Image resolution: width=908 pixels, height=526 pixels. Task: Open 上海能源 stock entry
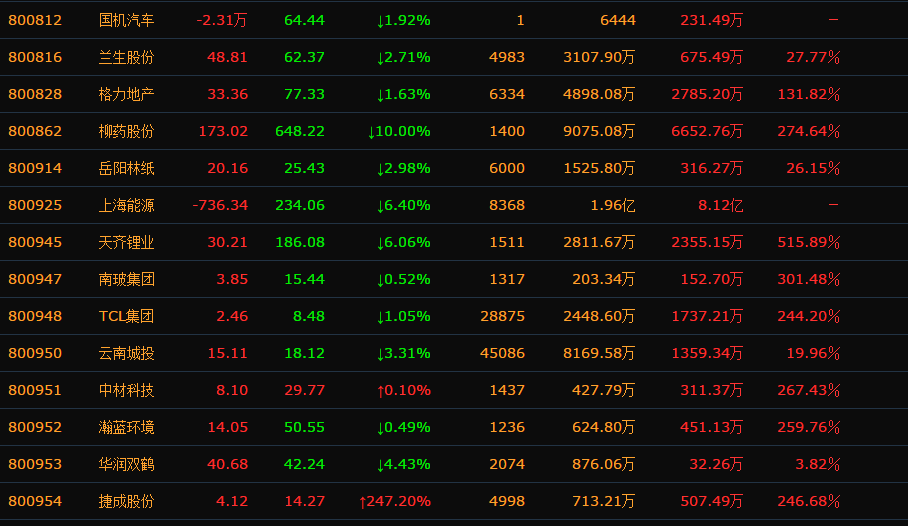pyautogui.click(x=127, y=205)
